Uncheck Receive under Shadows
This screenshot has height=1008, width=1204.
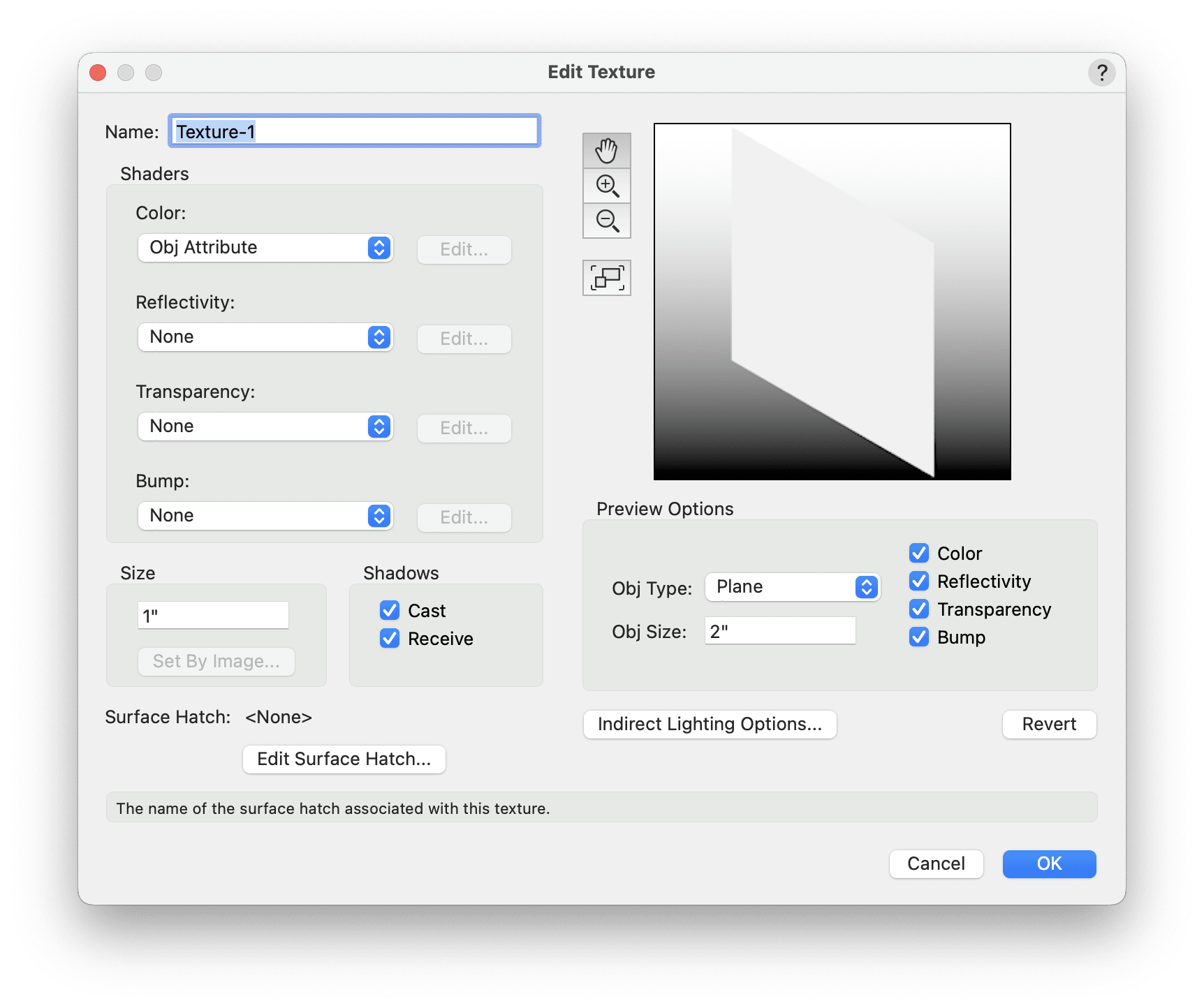click(x=390, y=638)
